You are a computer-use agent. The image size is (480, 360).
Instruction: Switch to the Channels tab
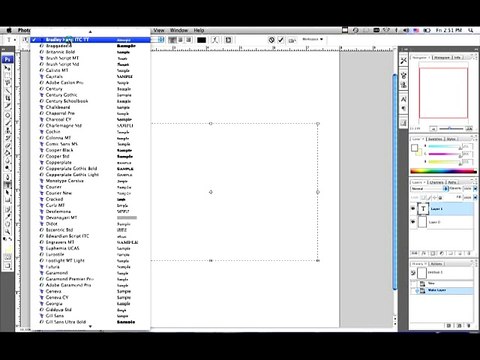(437, 182)
